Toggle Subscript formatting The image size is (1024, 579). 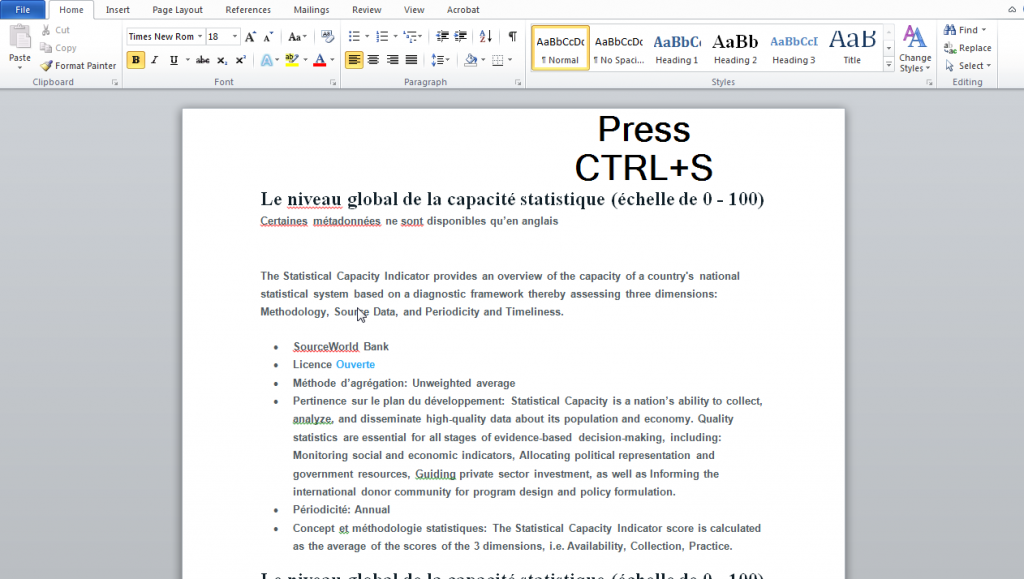tap(222, 60)
